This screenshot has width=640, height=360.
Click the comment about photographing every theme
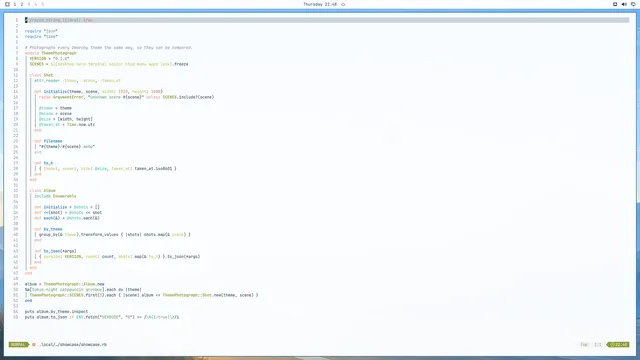click(109, 47)
